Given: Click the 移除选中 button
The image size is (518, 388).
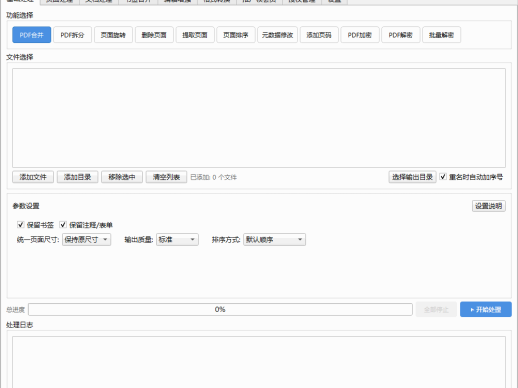Looking at the screenshot, I should 122,177.
